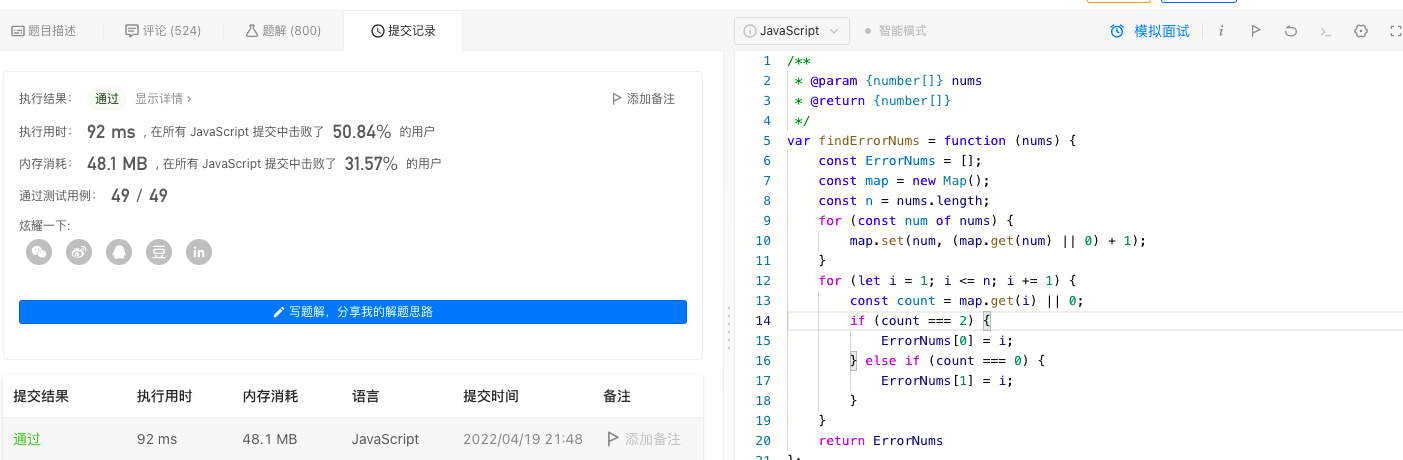
Task: Click JavaScript cell in submission row
Action: pyautogui.click(x=386, y=439)
